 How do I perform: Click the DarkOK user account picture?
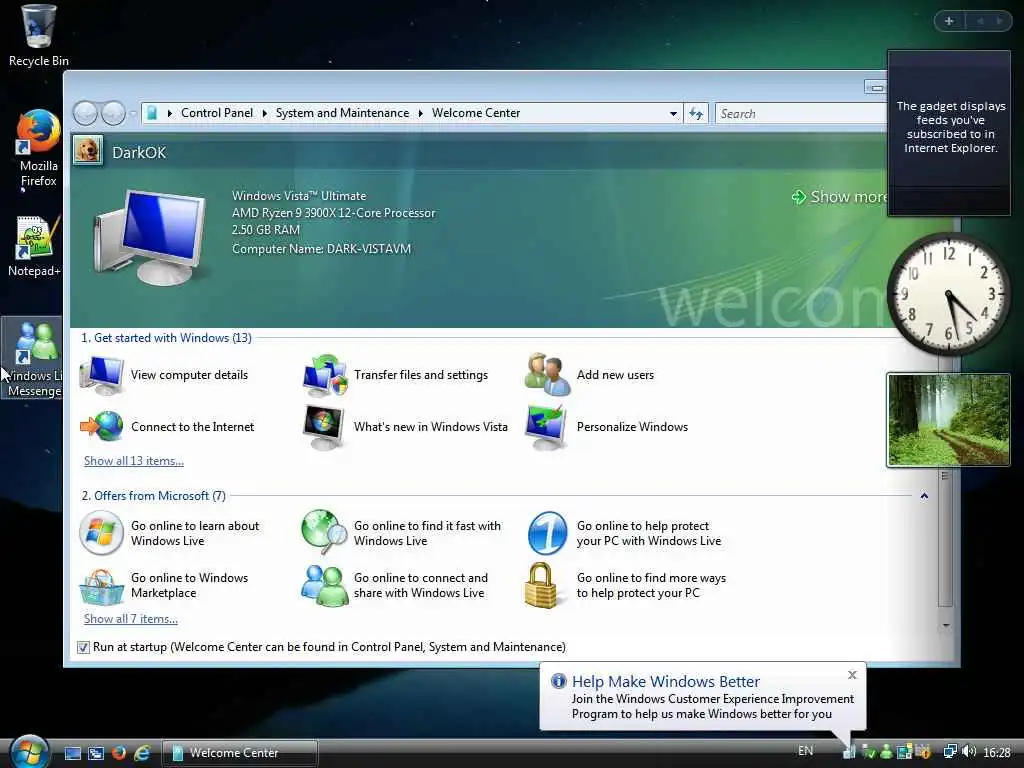[88, 151]
